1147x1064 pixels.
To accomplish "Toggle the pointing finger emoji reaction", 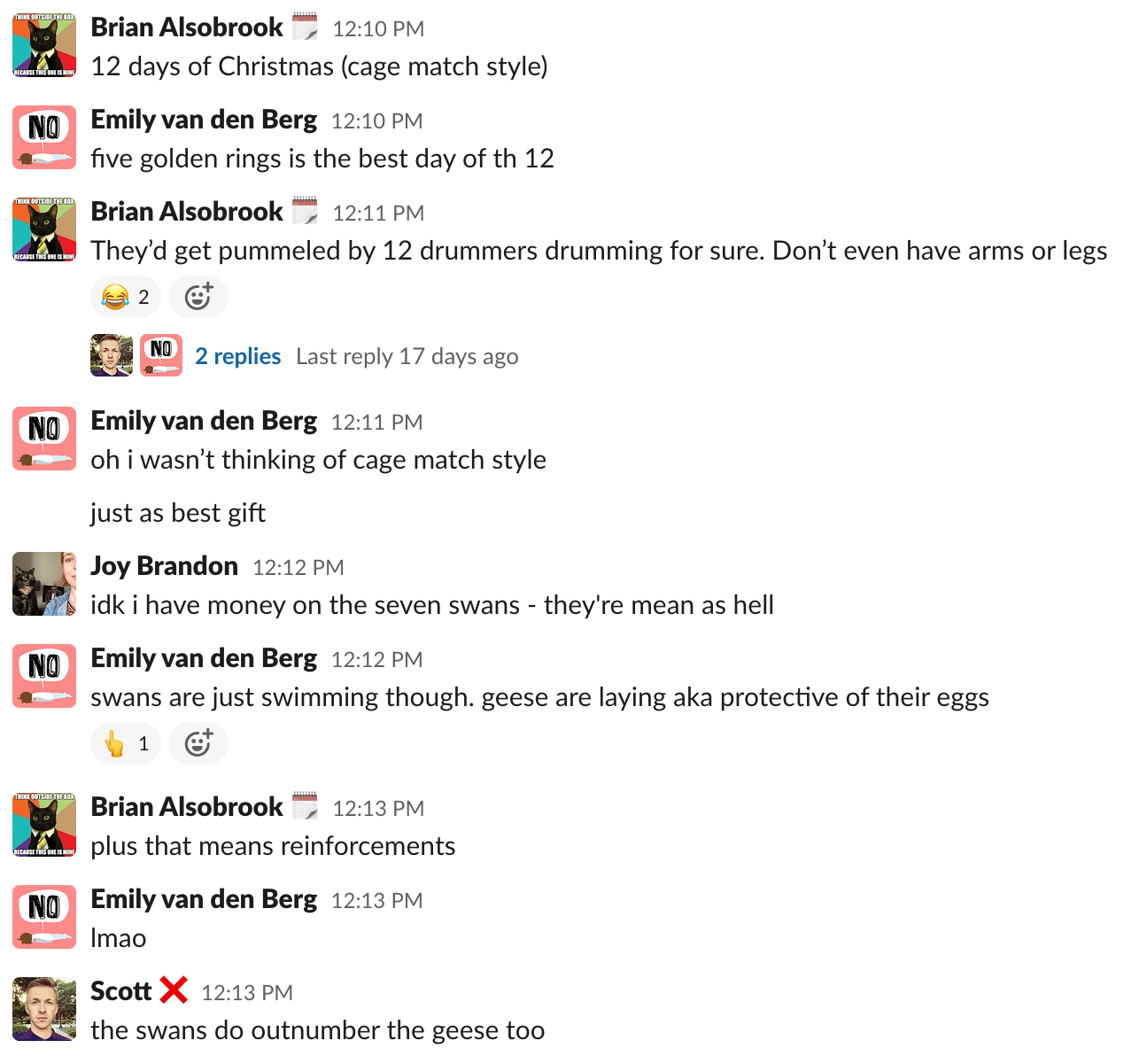I will (x=126, y=743).
